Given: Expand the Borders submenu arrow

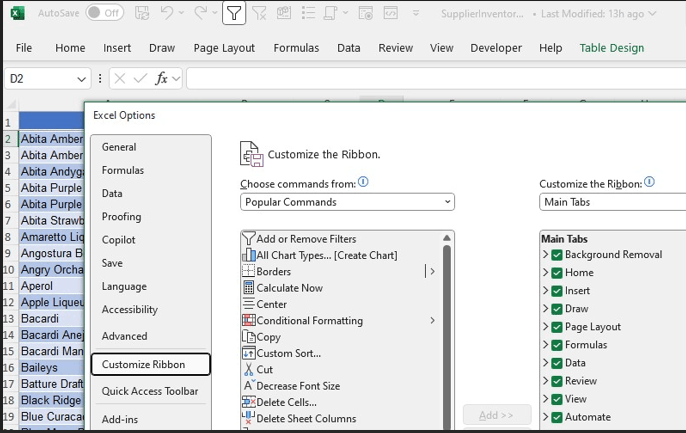Looking at the screenshot, I should pyautogui.click(x=432, y=272).
